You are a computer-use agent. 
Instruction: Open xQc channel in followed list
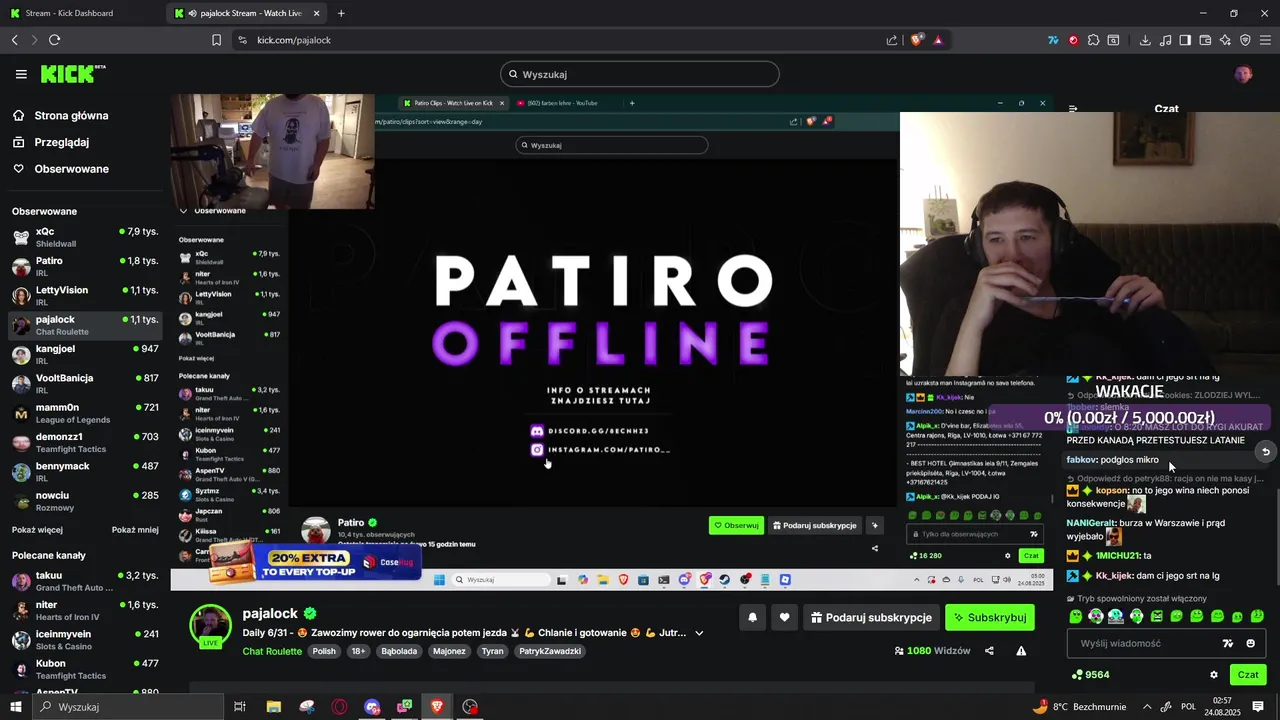85,237
